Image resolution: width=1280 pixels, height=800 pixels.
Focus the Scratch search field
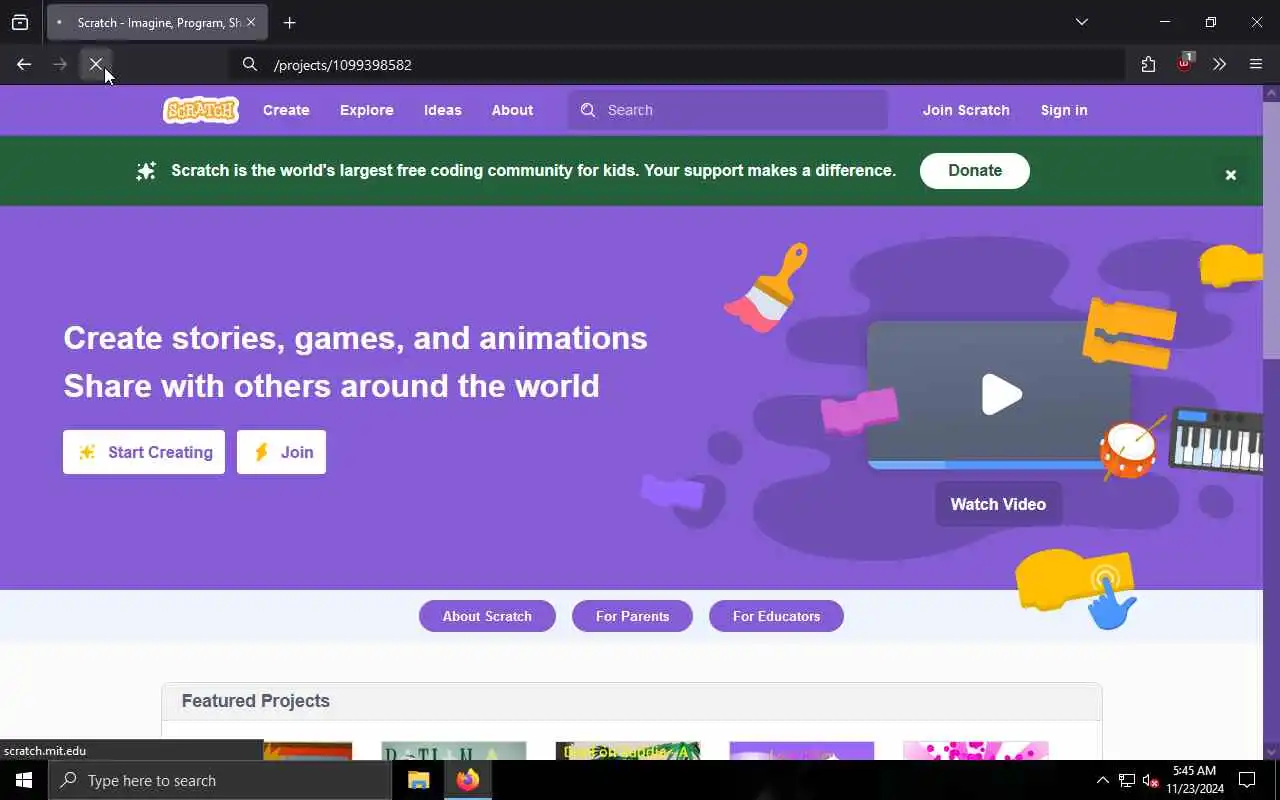(x=728, y=110)
